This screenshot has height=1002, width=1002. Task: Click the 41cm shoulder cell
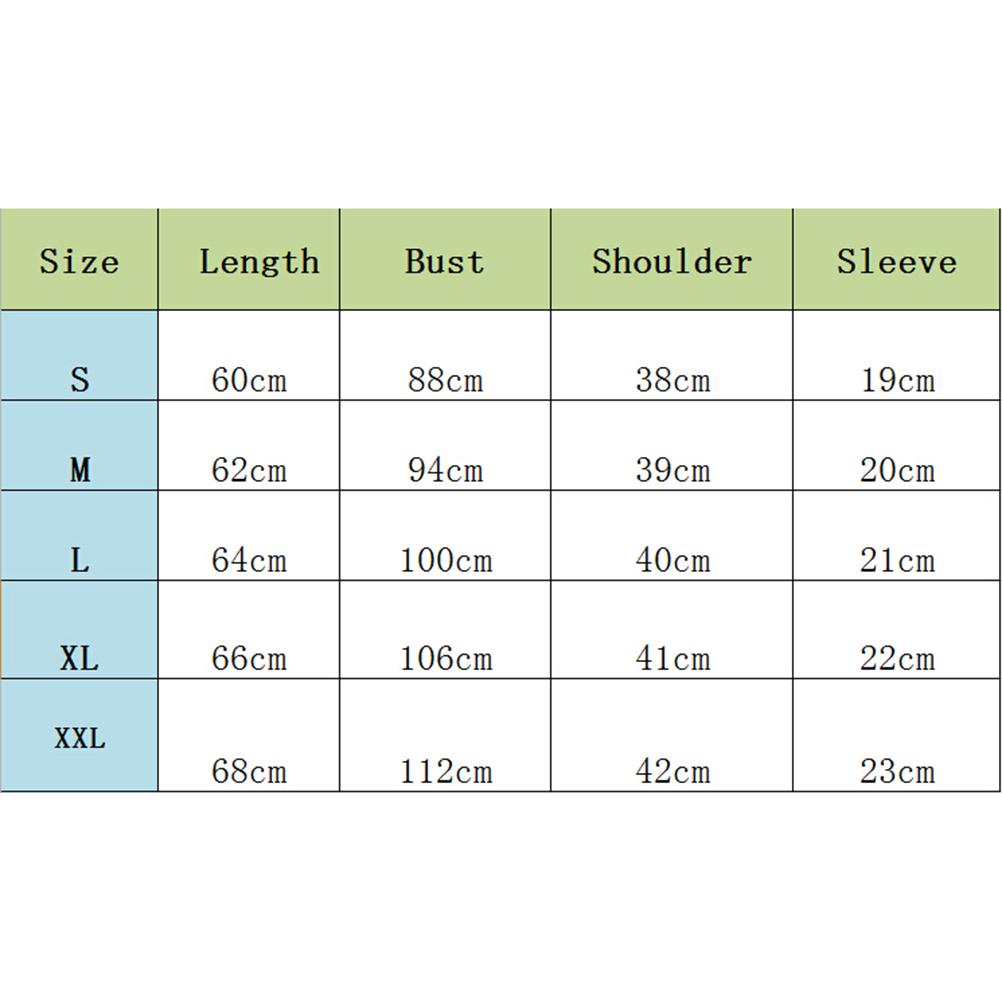click(672, 658)
